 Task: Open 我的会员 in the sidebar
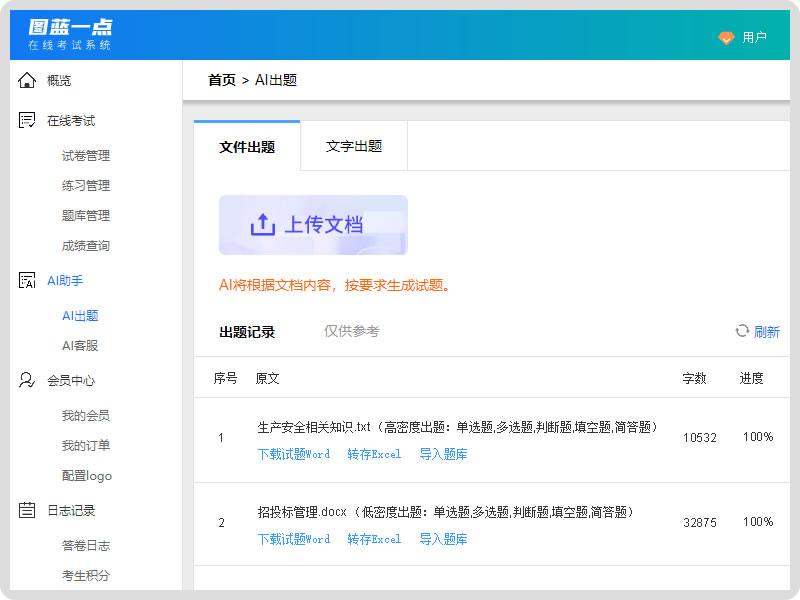[x=86, y=416]
